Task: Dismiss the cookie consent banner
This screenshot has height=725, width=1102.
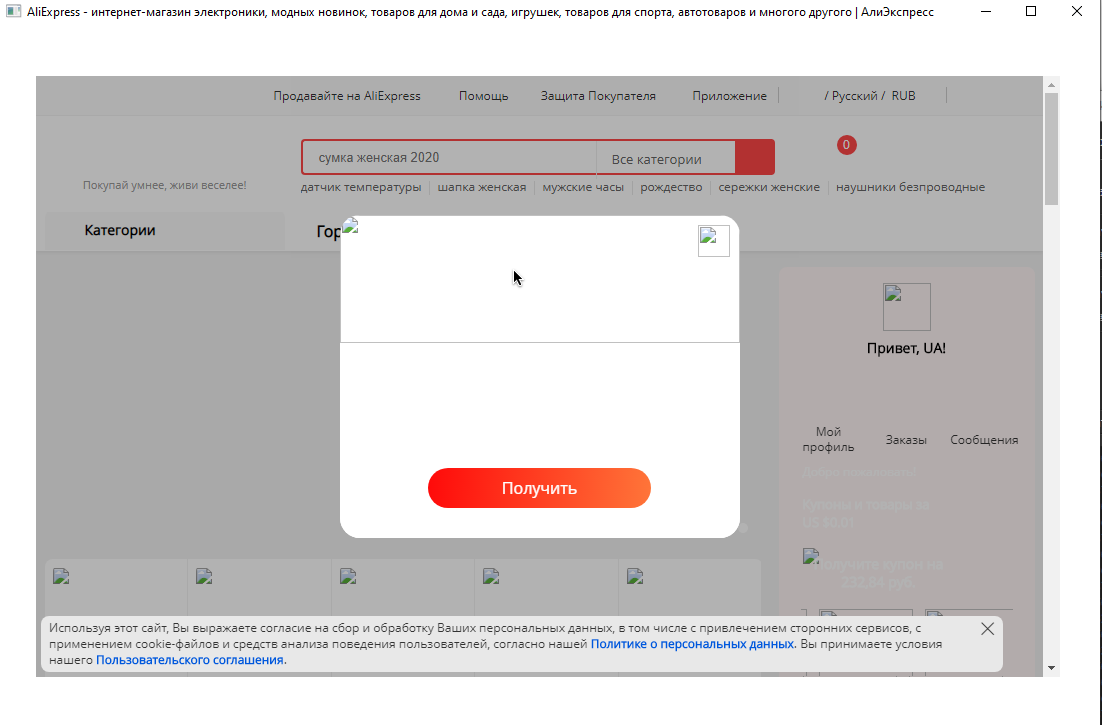Action: coord(987,629)
